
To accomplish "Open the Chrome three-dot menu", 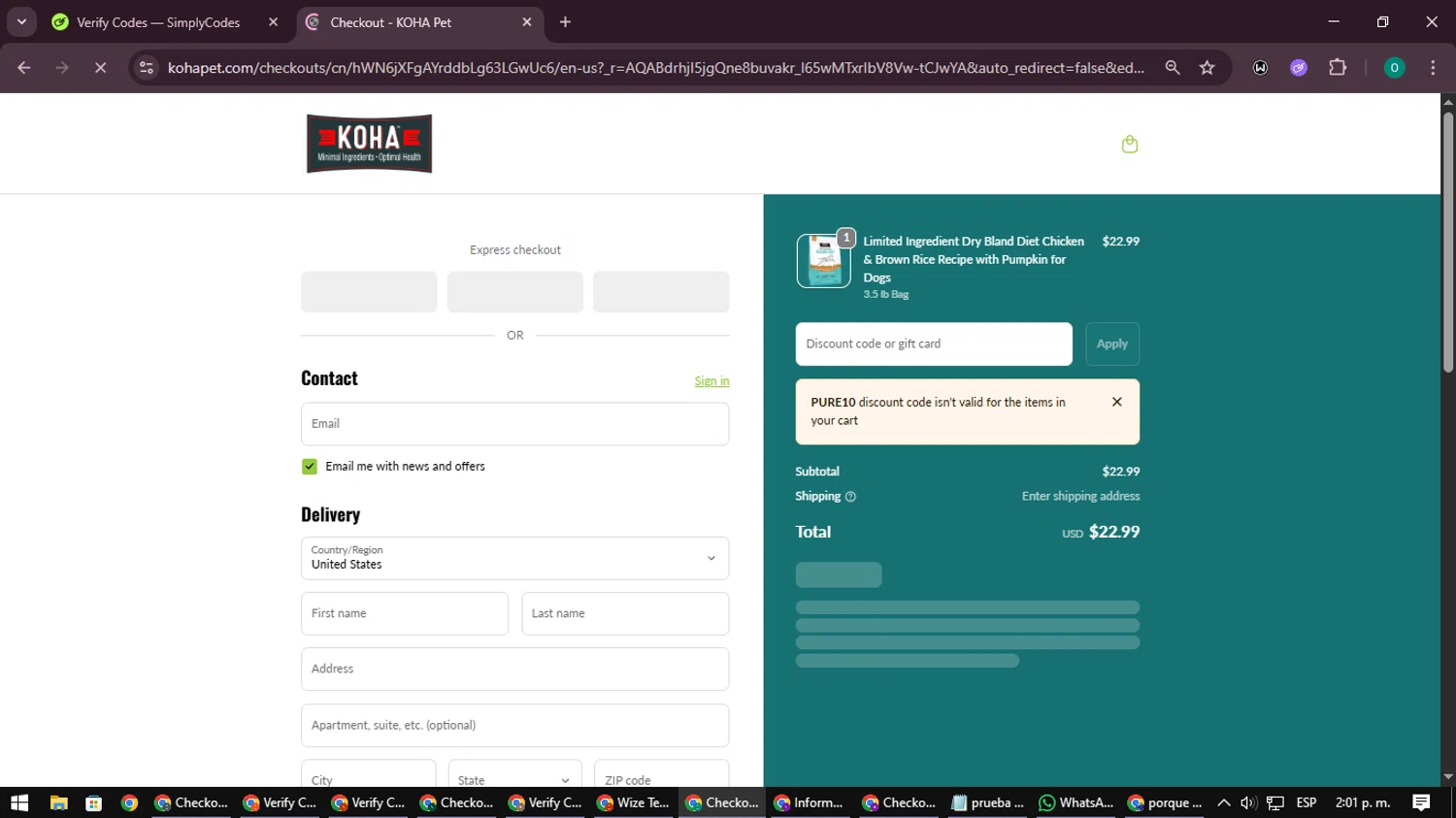I will pos(1433,68).
